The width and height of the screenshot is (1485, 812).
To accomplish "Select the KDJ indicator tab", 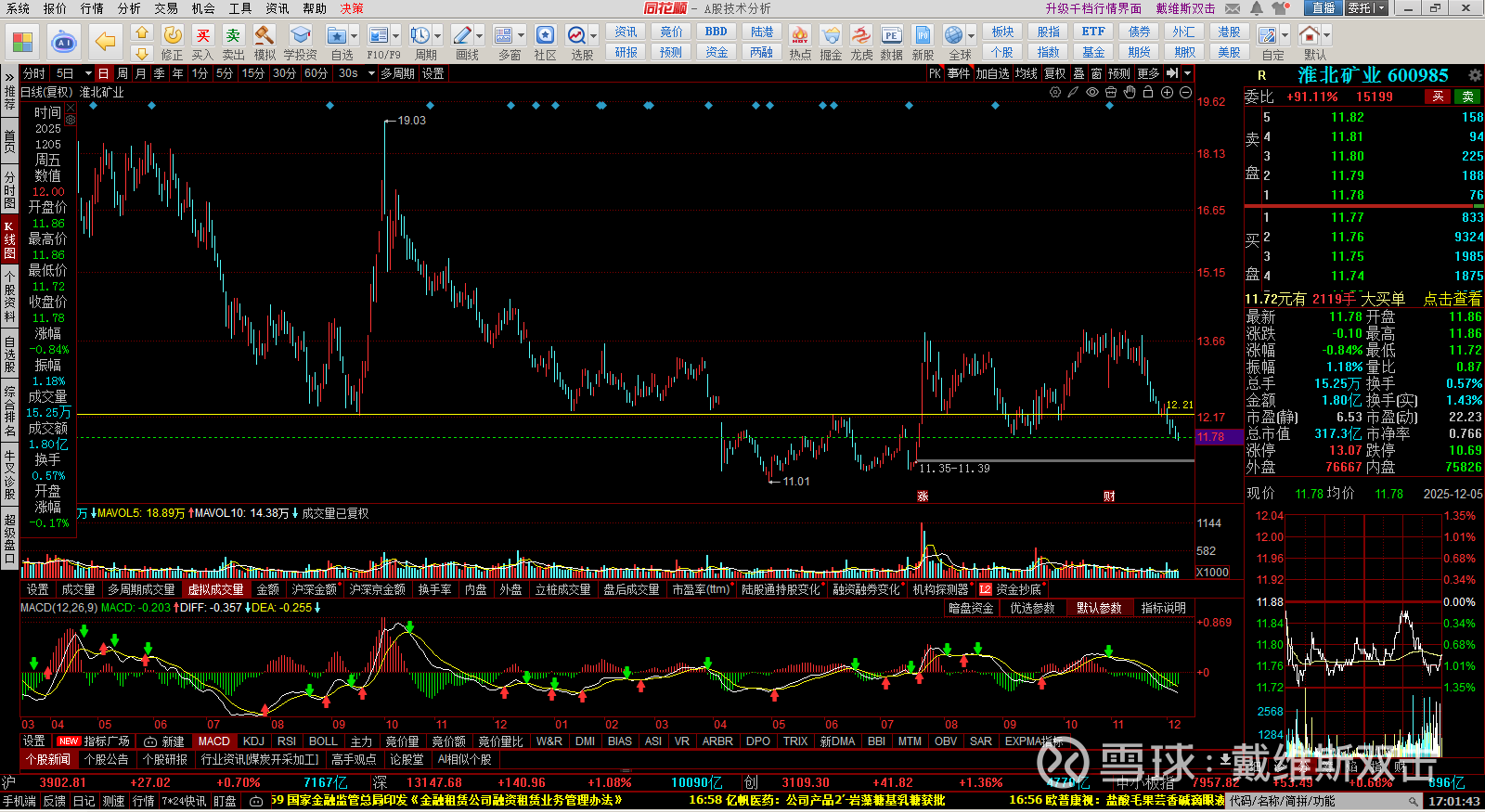I will [253, 741].
